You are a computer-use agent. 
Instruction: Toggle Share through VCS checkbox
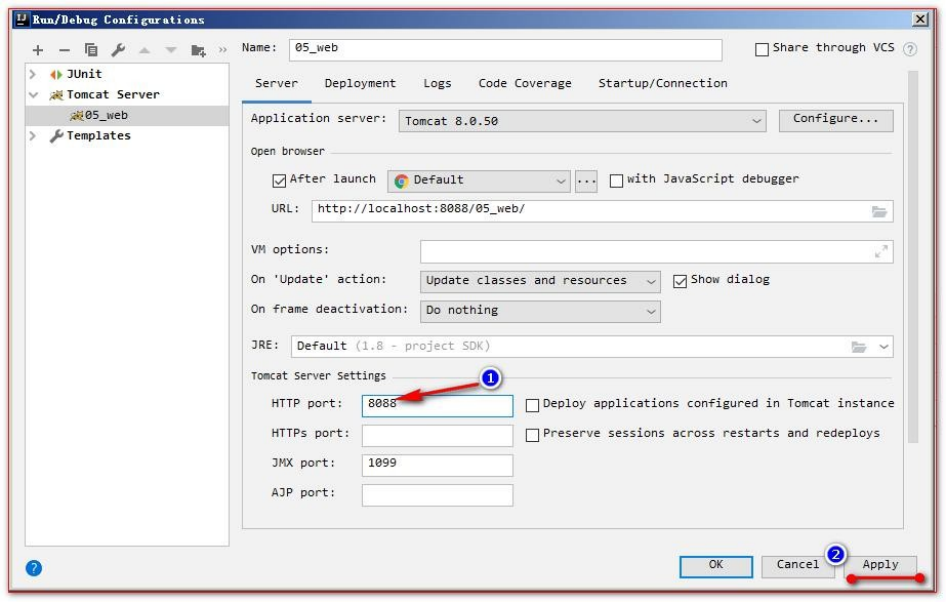coord(762,49)
